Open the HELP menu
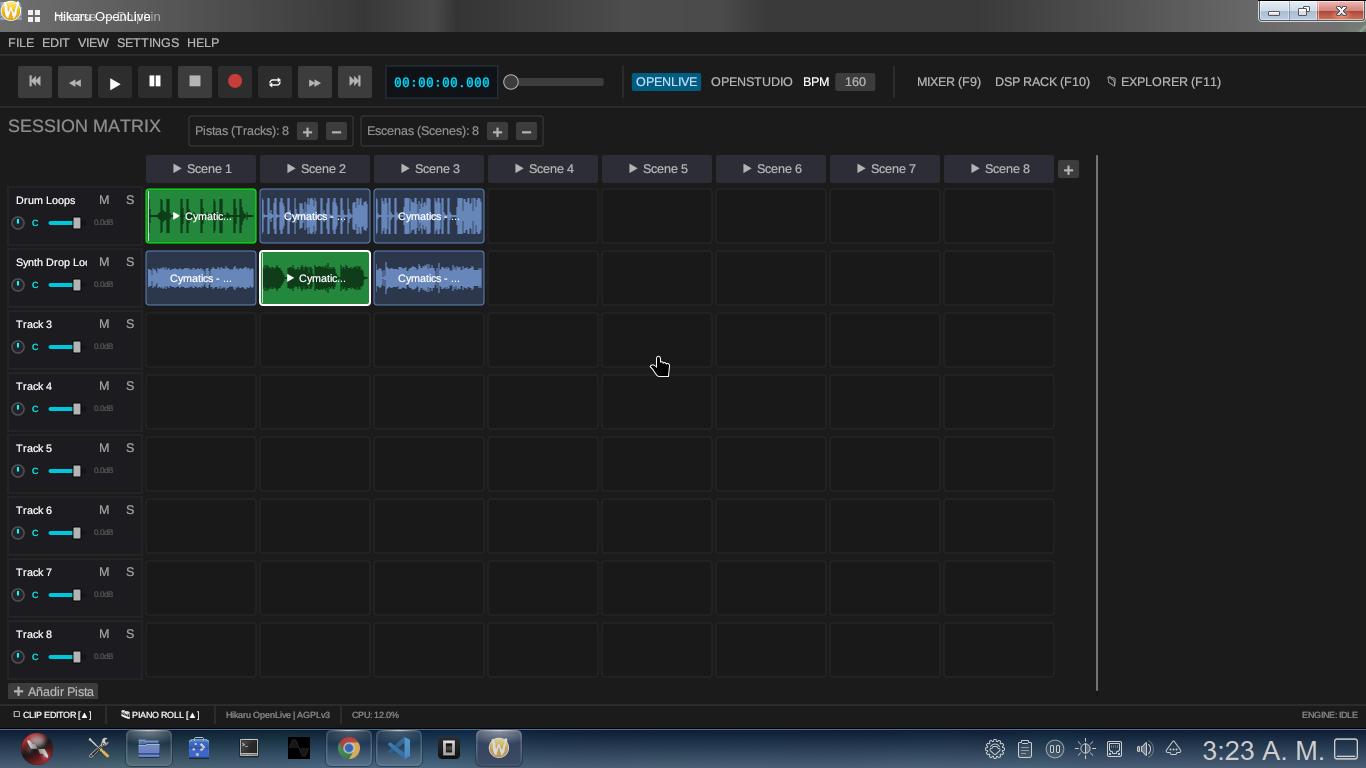Viewport: 1366px width, 768px height. 203,43
